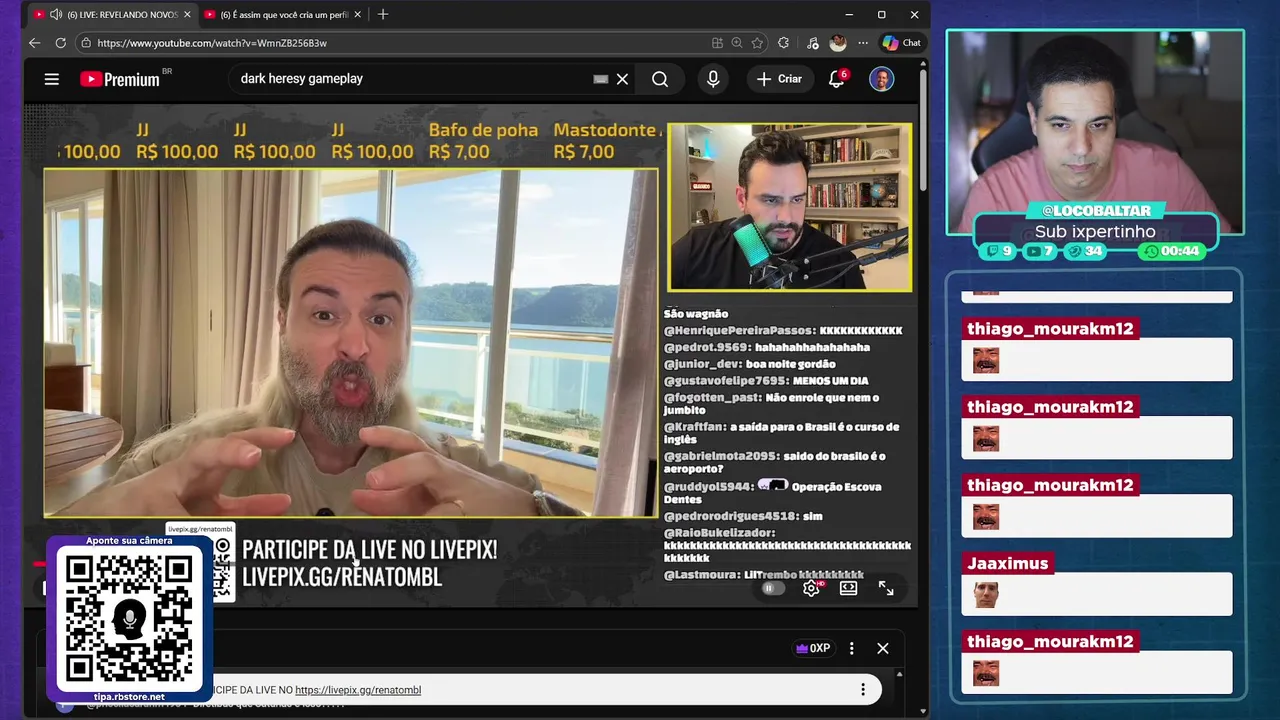The image size is (1280, 720).
Task: Start voice search with microphone button
Action: 713,79
